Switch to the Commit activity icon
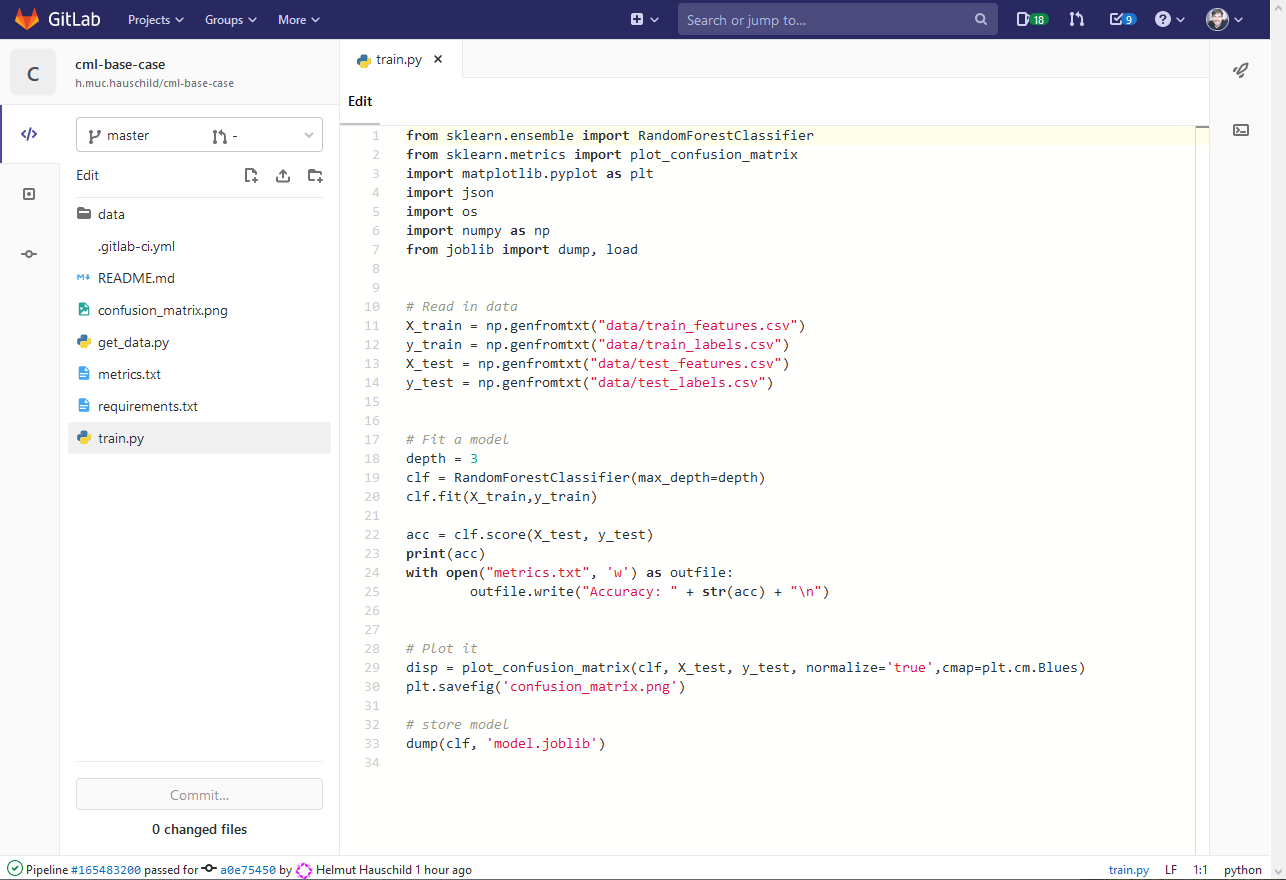1286x880 pixels. tap(29, 254)
